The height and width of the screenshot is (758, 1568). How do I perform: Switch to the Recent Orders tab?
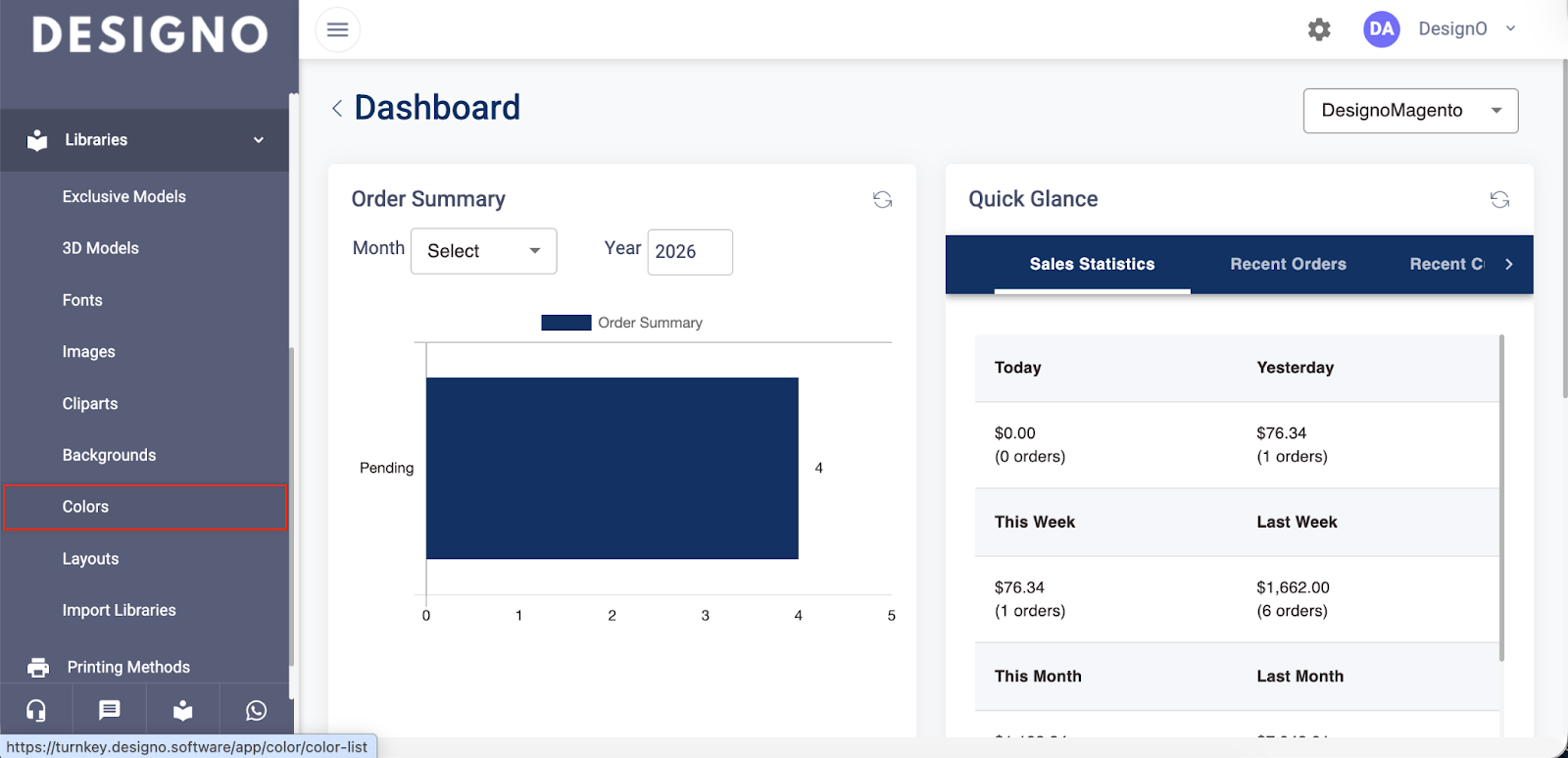(1288, 264)
